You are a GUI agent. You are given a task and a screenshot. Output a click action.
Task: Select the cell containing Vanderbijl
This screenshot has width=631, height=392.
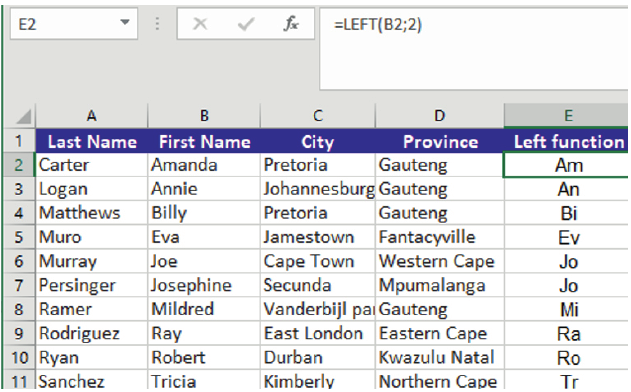(x=318, y=309)
